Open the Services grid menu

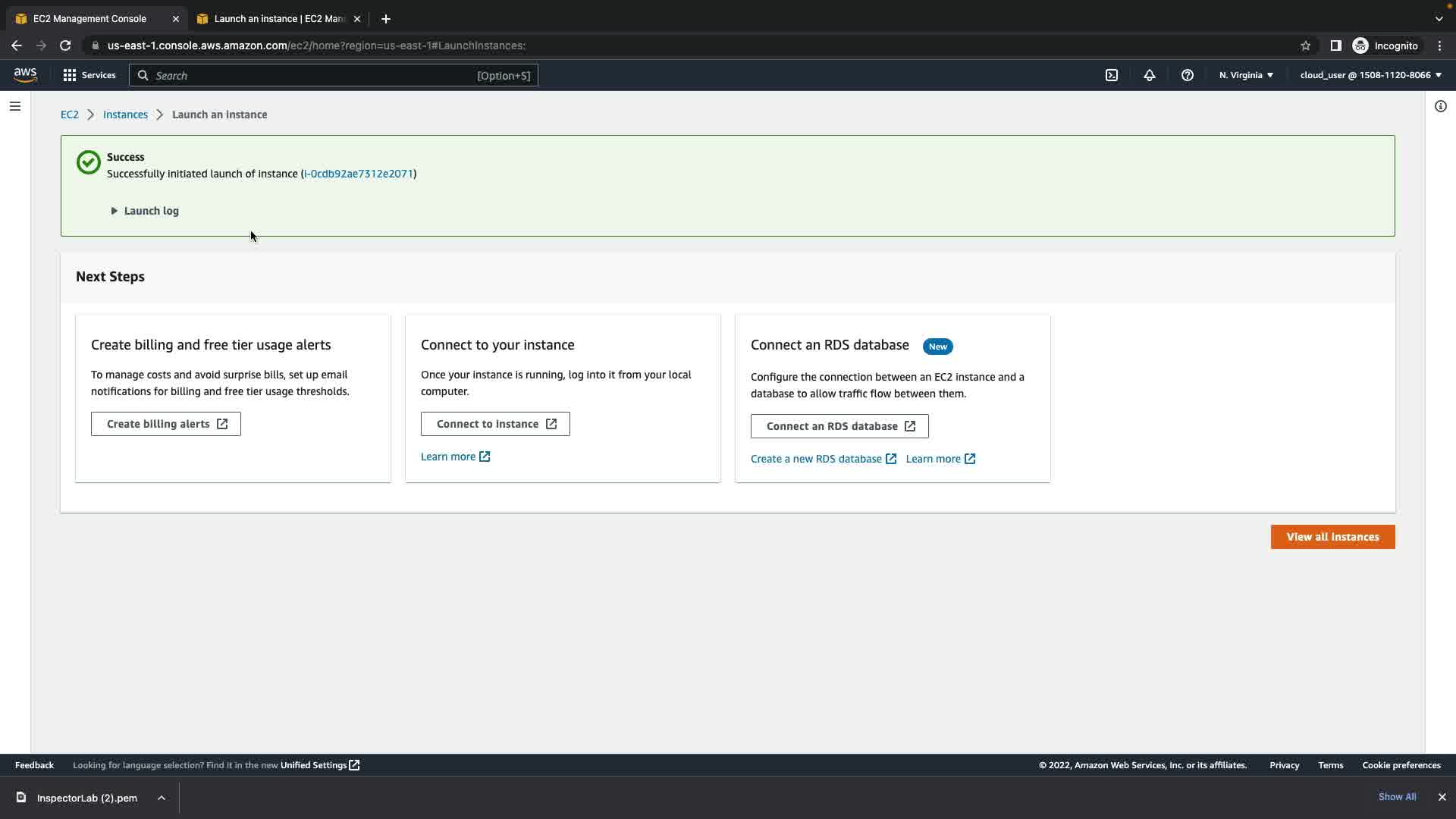point(89,75)
